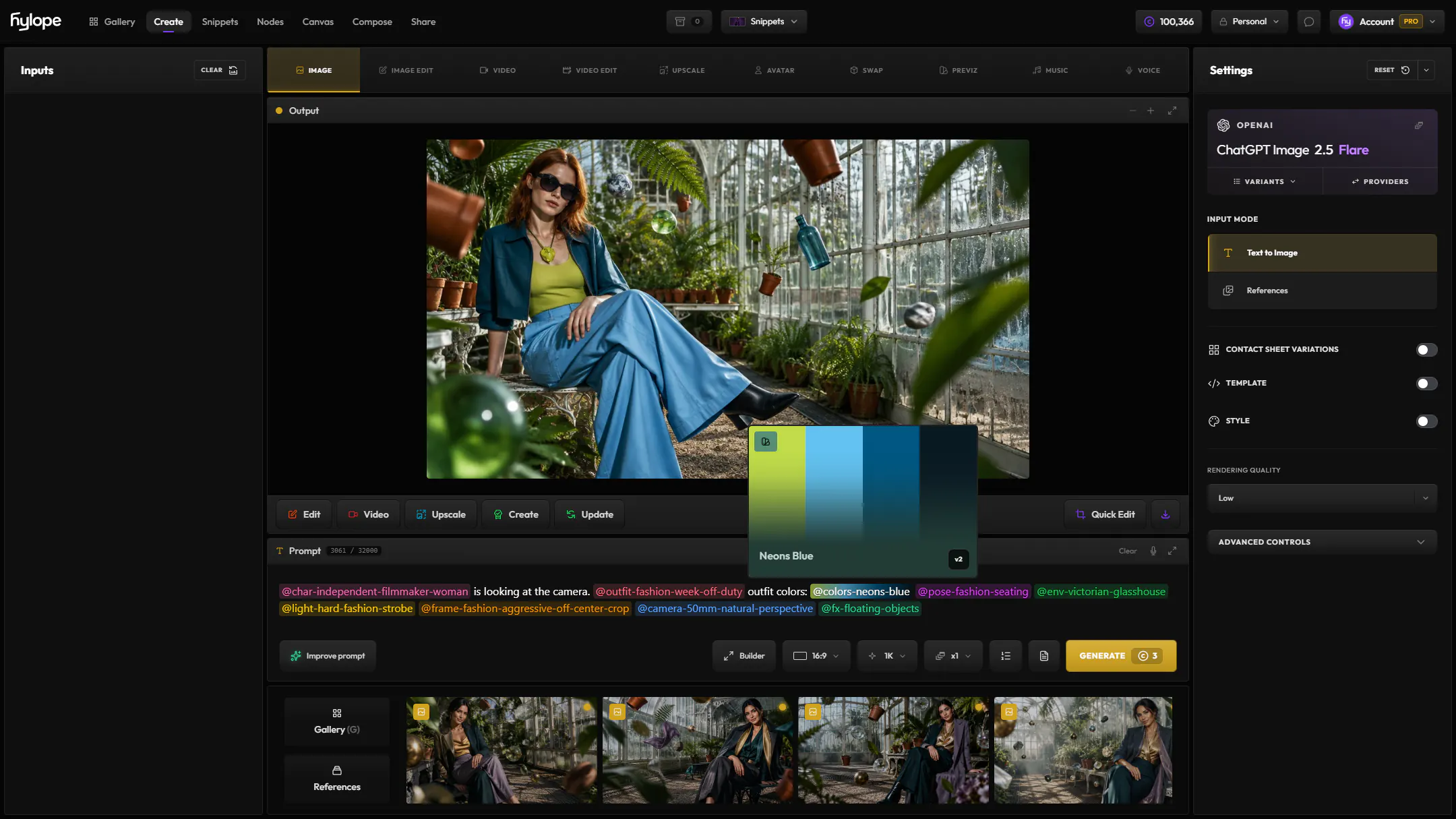
Task: Switch to the Image Edit tab
Action: 406,70
